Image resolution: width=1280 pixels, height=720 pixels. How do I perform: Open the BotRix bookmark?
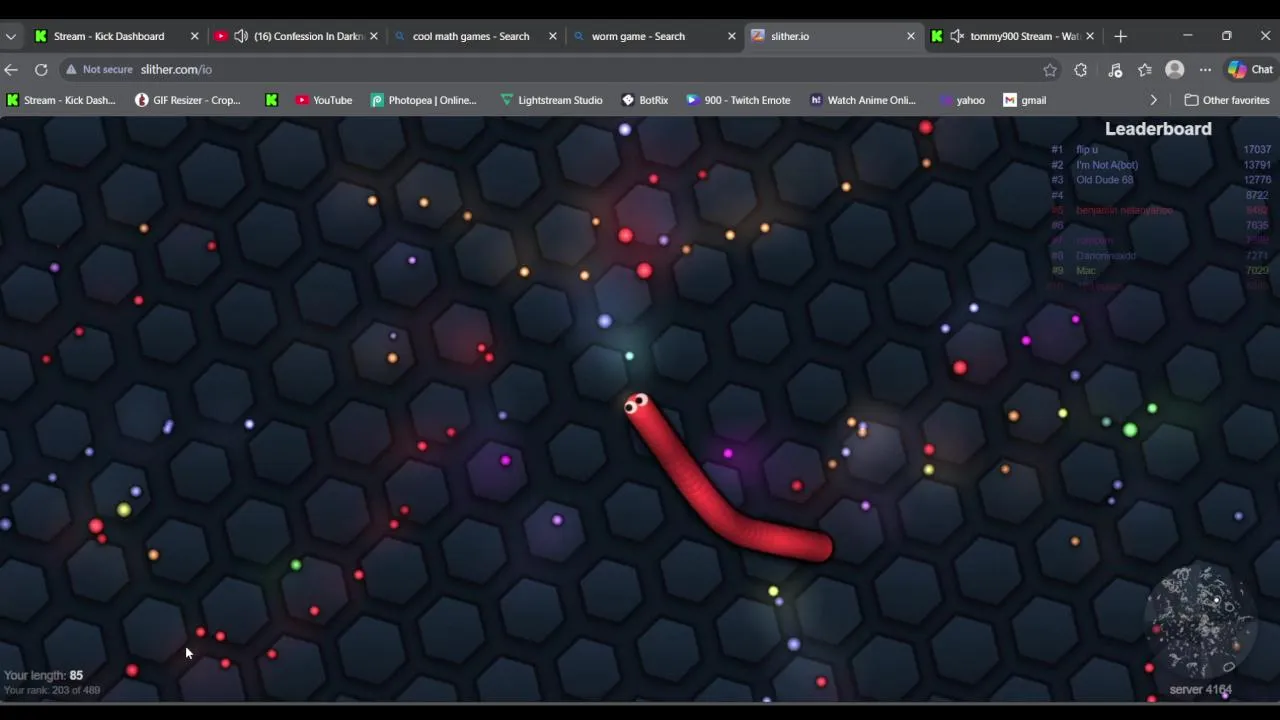point(644,100)
